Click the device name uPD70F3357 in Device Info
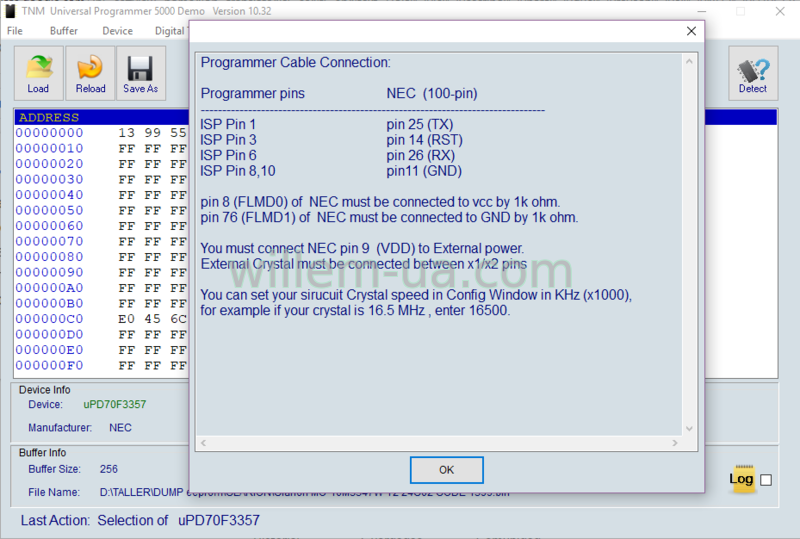This screenshot has height=539, width=800. coord(115,404)
